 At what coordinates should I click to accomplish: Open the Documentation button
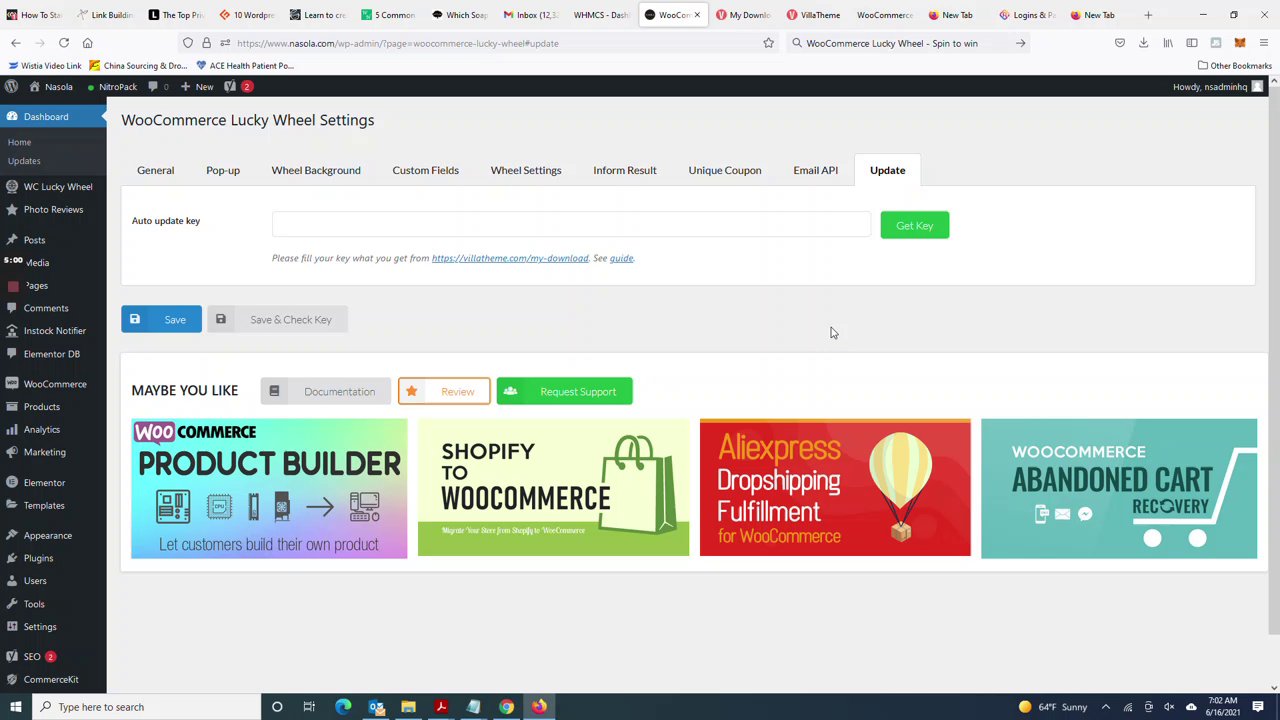[327, 392]
